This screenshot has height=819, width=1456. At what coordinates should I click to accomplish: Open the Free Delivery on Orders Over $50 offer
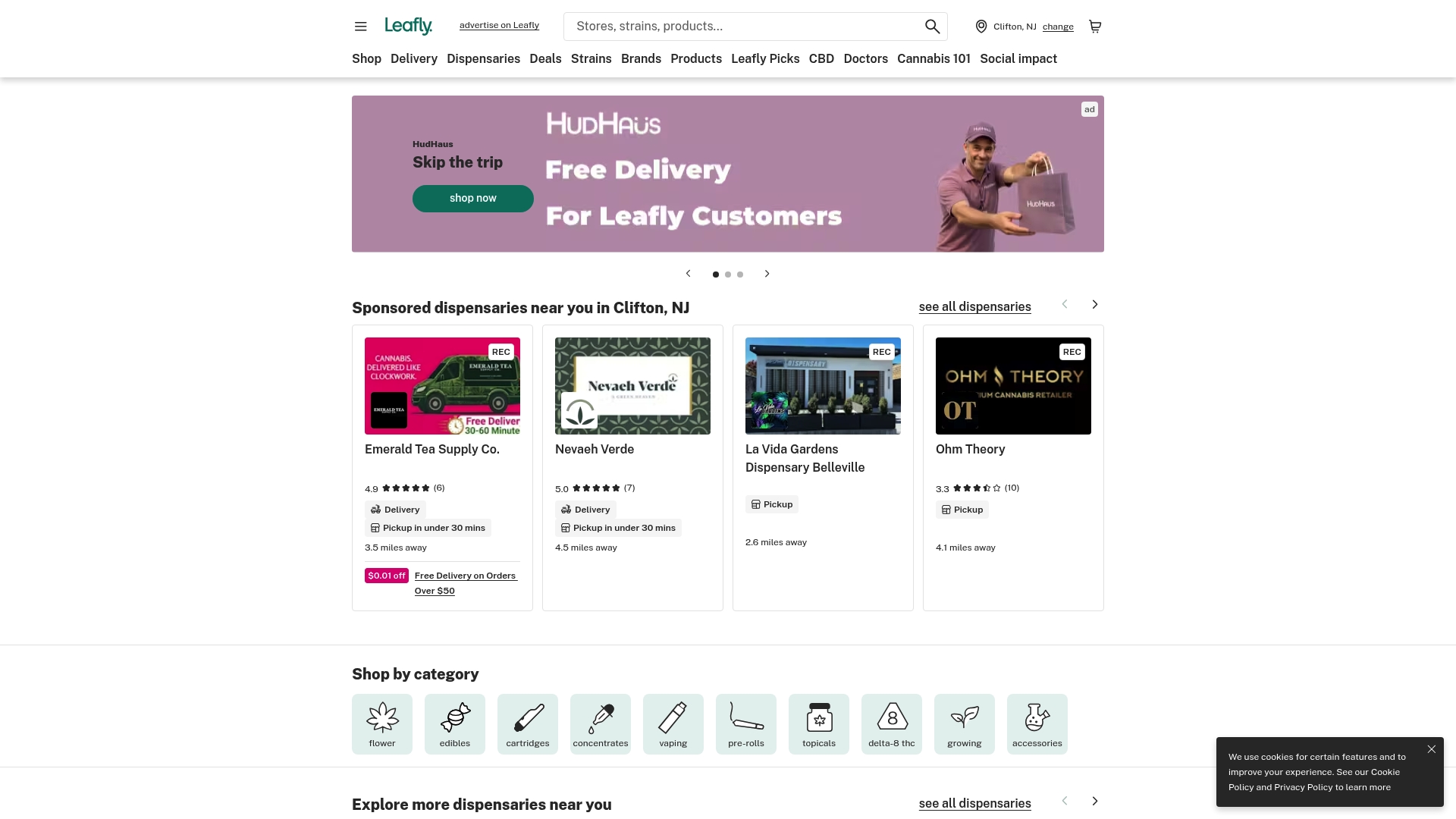[x=465, y=582]
